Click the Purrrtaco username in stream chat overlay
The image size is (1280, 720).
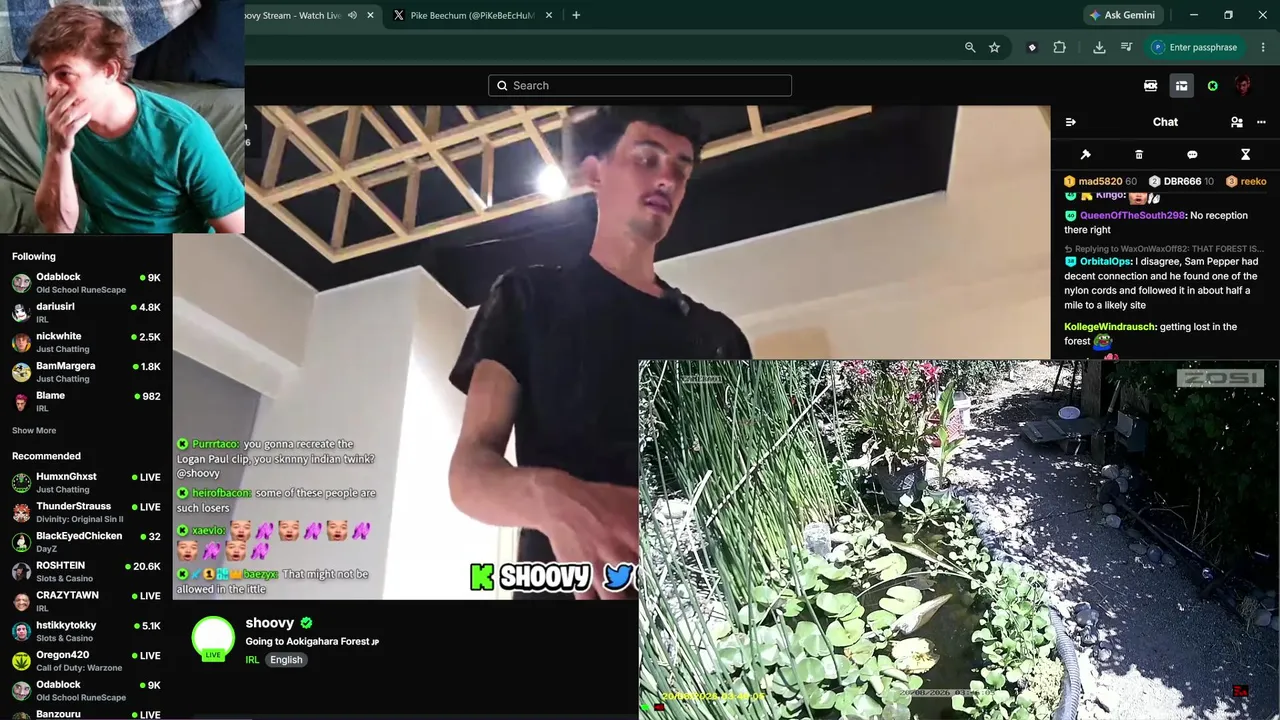215,444
